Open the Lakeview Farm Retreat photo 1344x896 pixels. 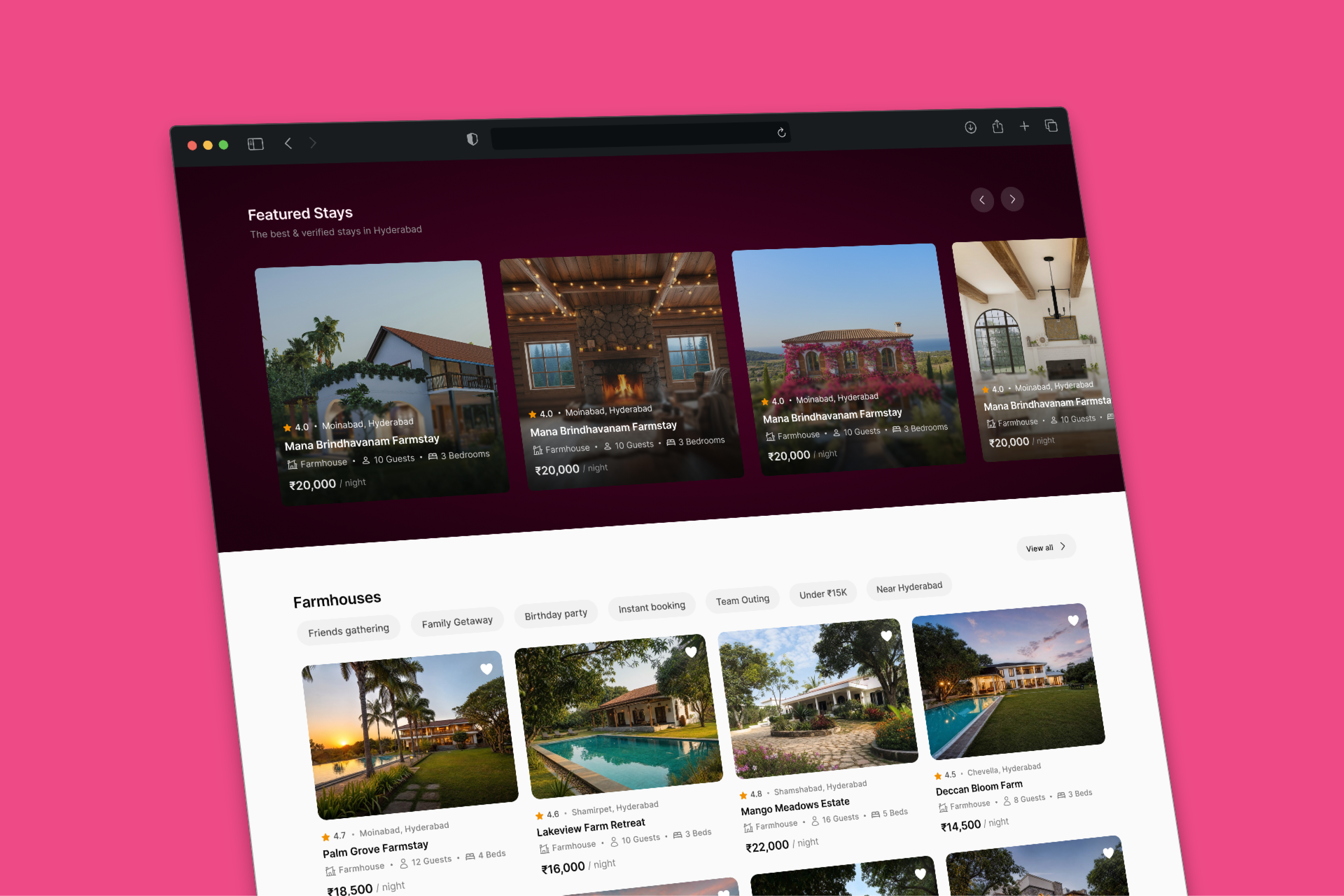pos(618,716)
